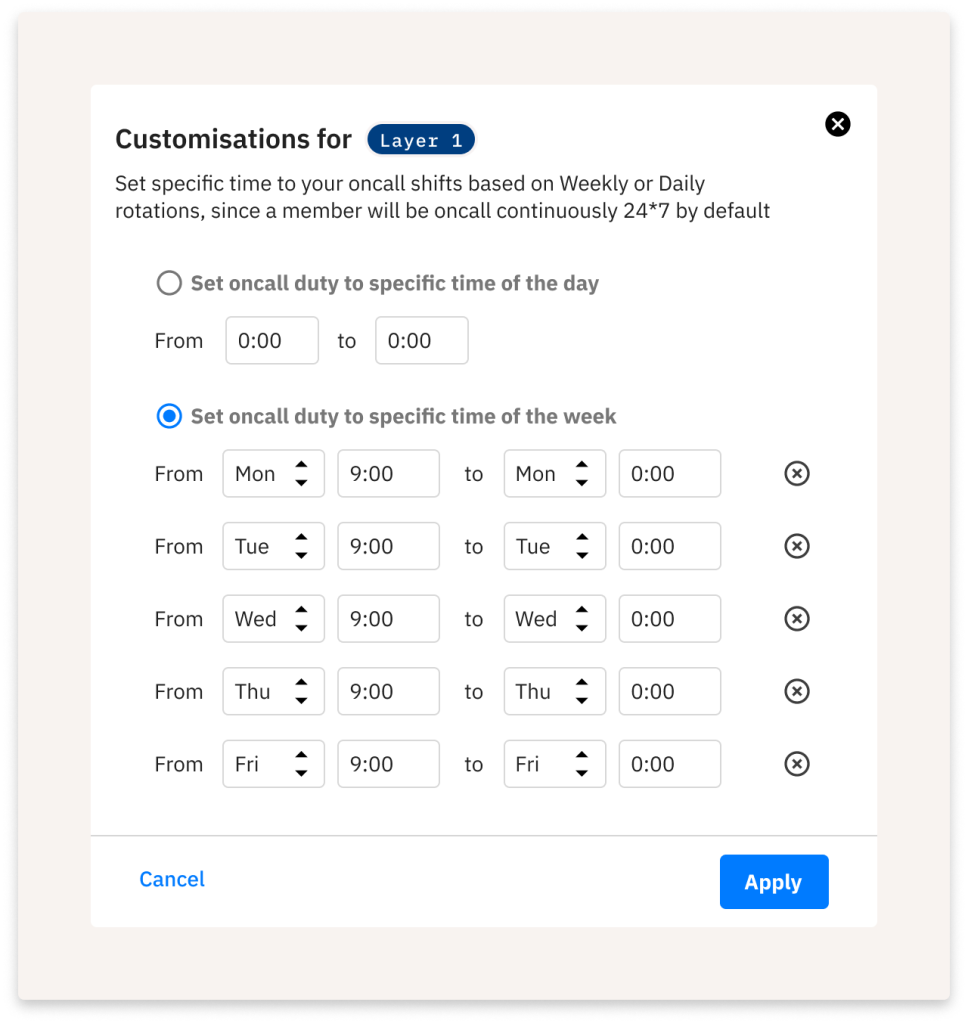Remove the Monday shift row
The image size is (968, 1024).
point(796,474)
